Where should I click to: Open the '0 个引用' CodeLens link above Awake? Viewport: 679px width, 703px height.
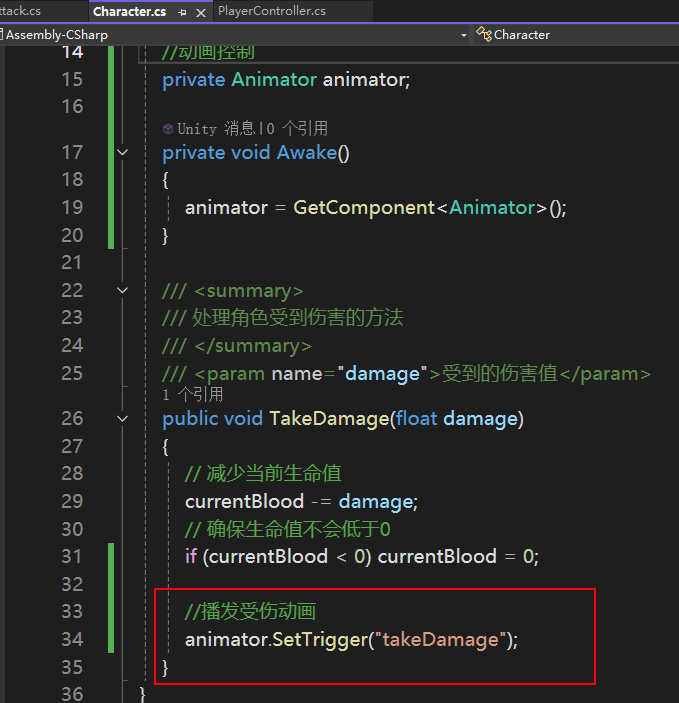point(297,129)
